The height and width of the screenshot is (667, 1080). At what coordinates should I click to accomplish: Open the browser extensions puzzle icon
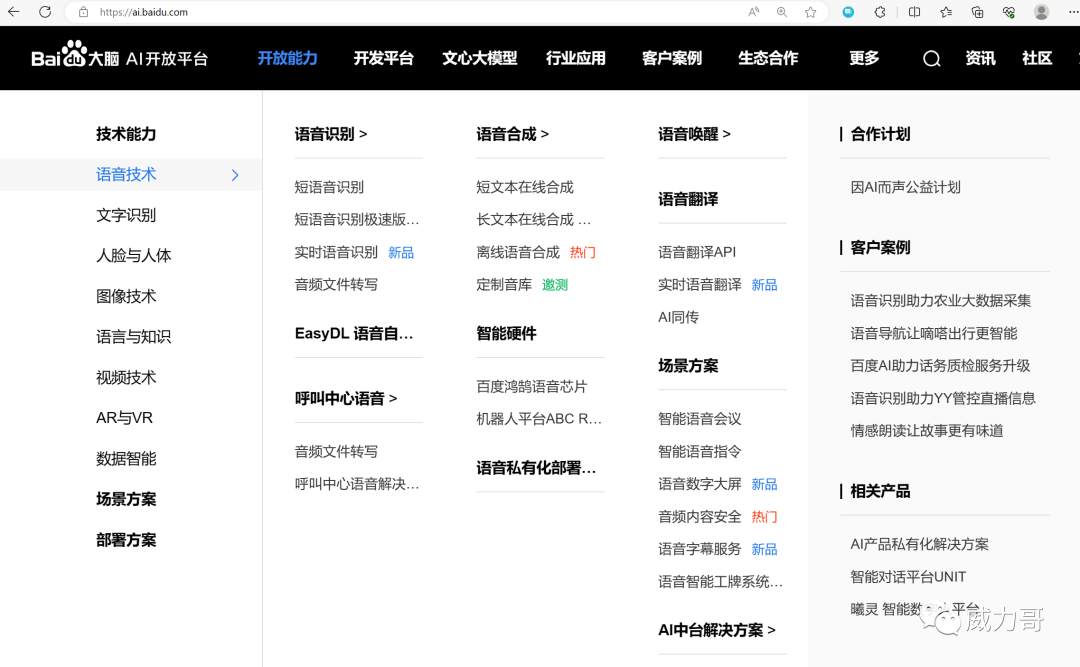point(880,12)
